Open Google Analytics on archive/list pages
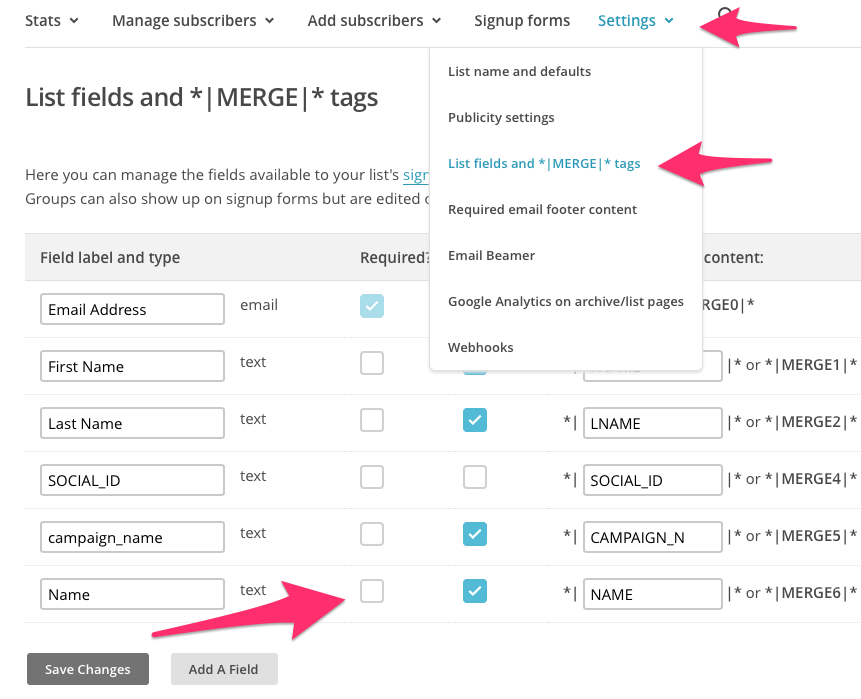 tap(566, 301)
